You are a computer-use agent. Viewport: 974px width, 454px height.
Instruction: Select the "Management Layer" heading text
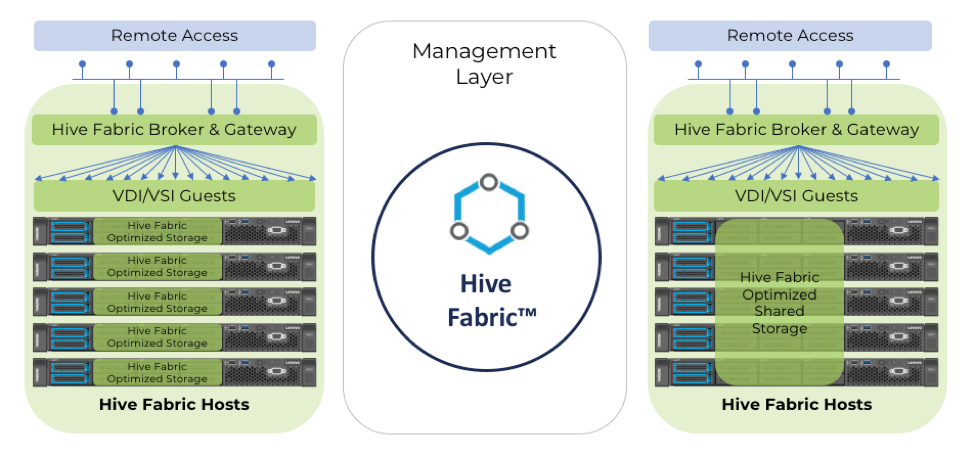click(x=485, y=64)
